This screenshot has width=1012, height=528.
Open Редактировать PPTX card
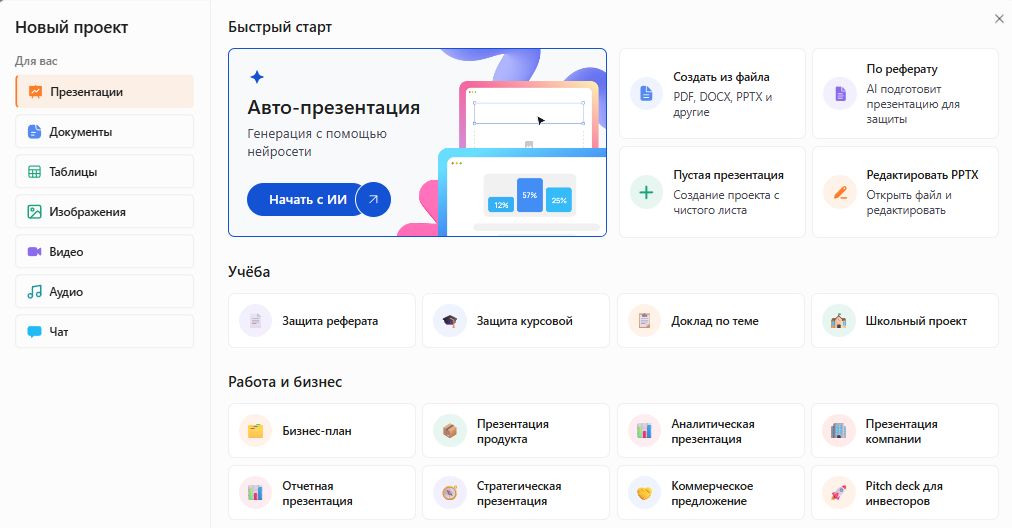click(906, 192)
